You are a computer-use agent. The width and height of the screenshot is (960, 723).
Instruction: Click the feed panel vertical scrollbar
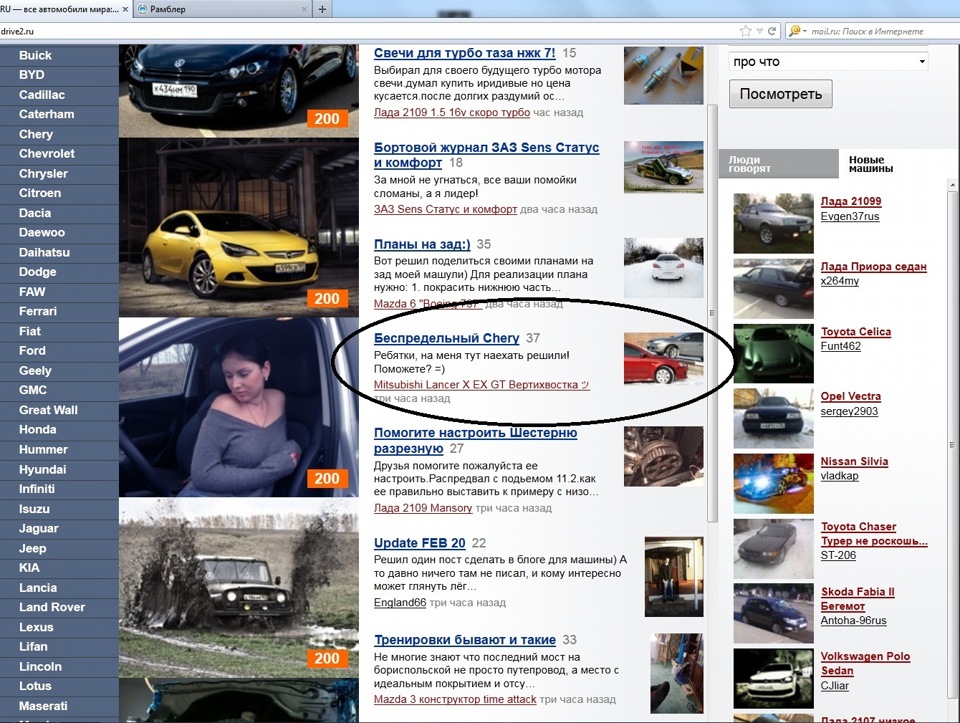point(712,312)
